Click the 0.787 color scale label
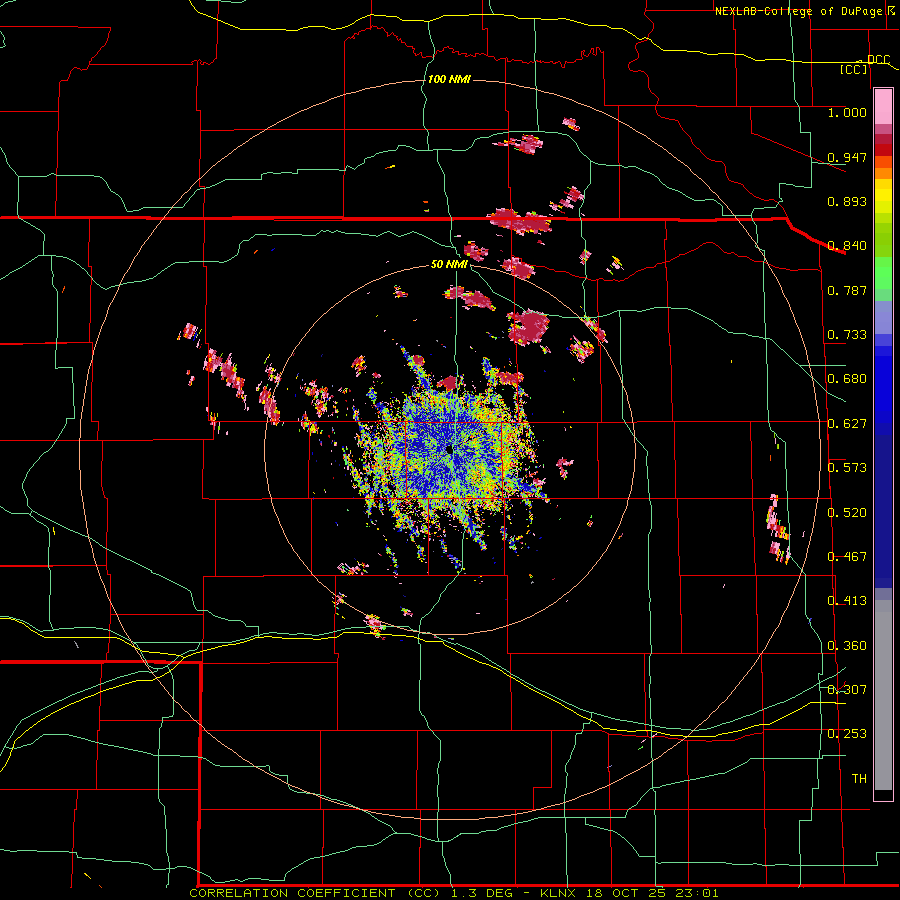 847,290
